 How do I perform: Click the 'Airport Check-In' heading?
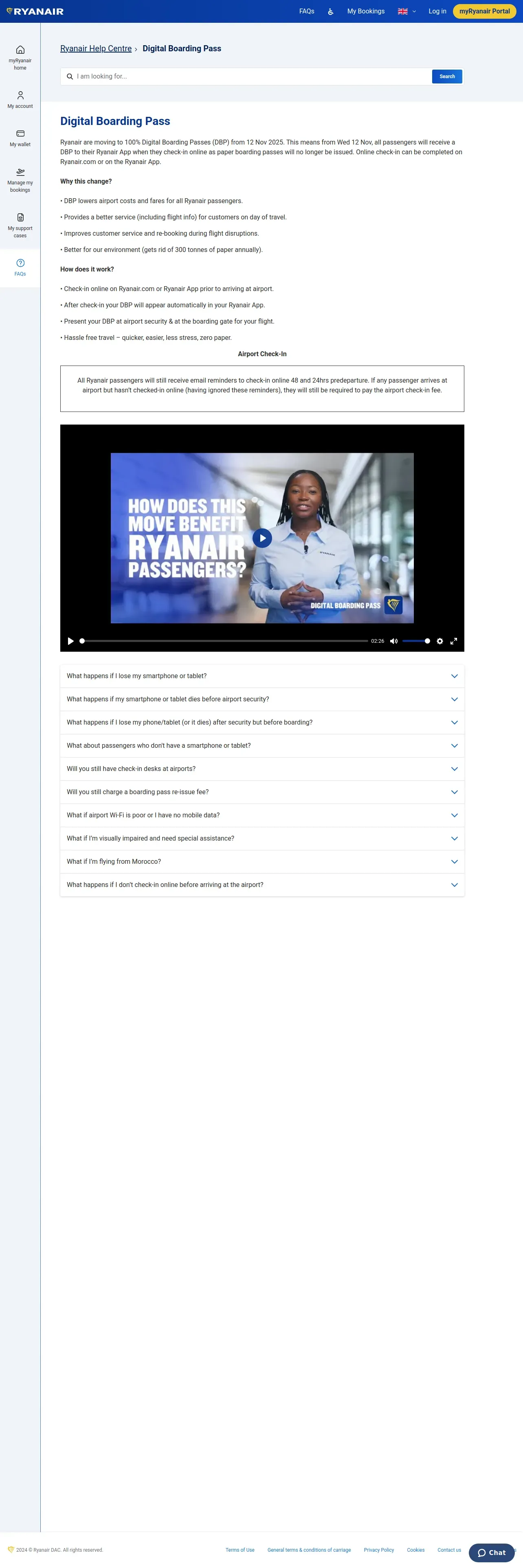(x=262, y=354)
